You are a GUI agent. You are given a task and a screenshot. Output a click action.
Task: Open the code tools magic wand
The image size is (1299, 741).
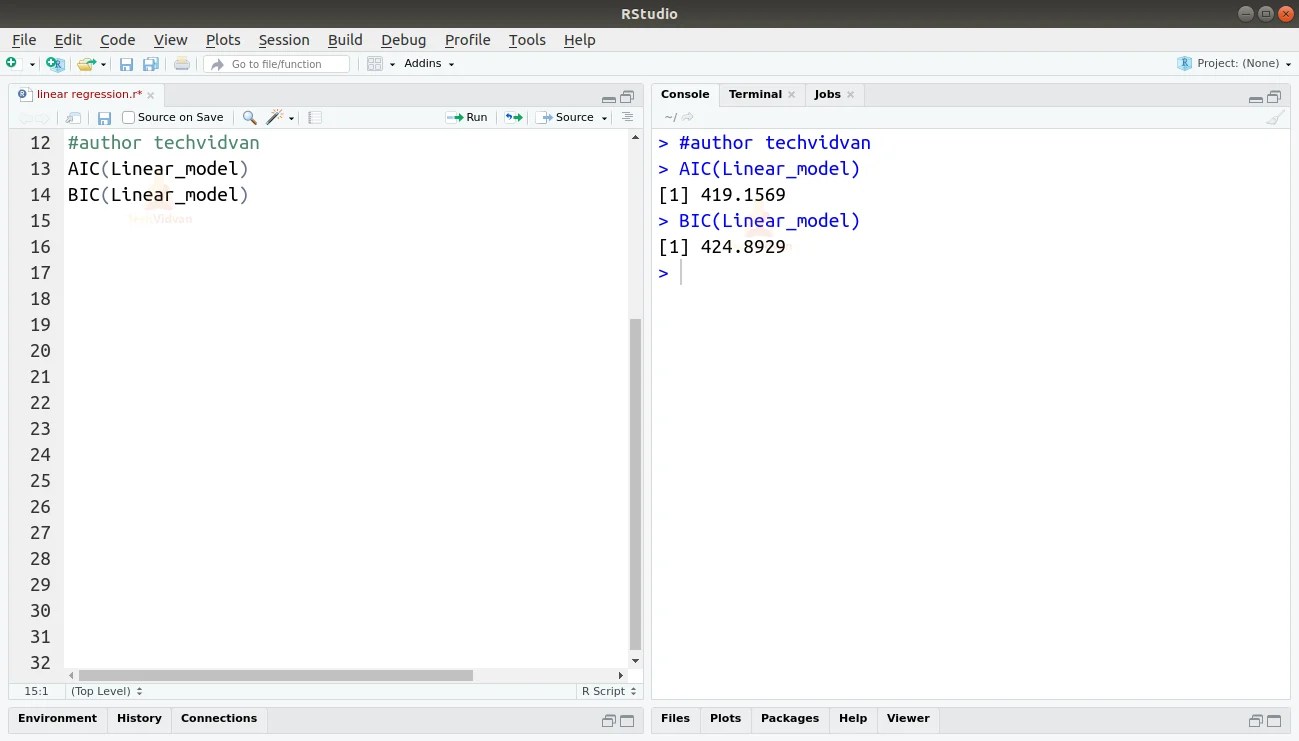tap(275, 118)
